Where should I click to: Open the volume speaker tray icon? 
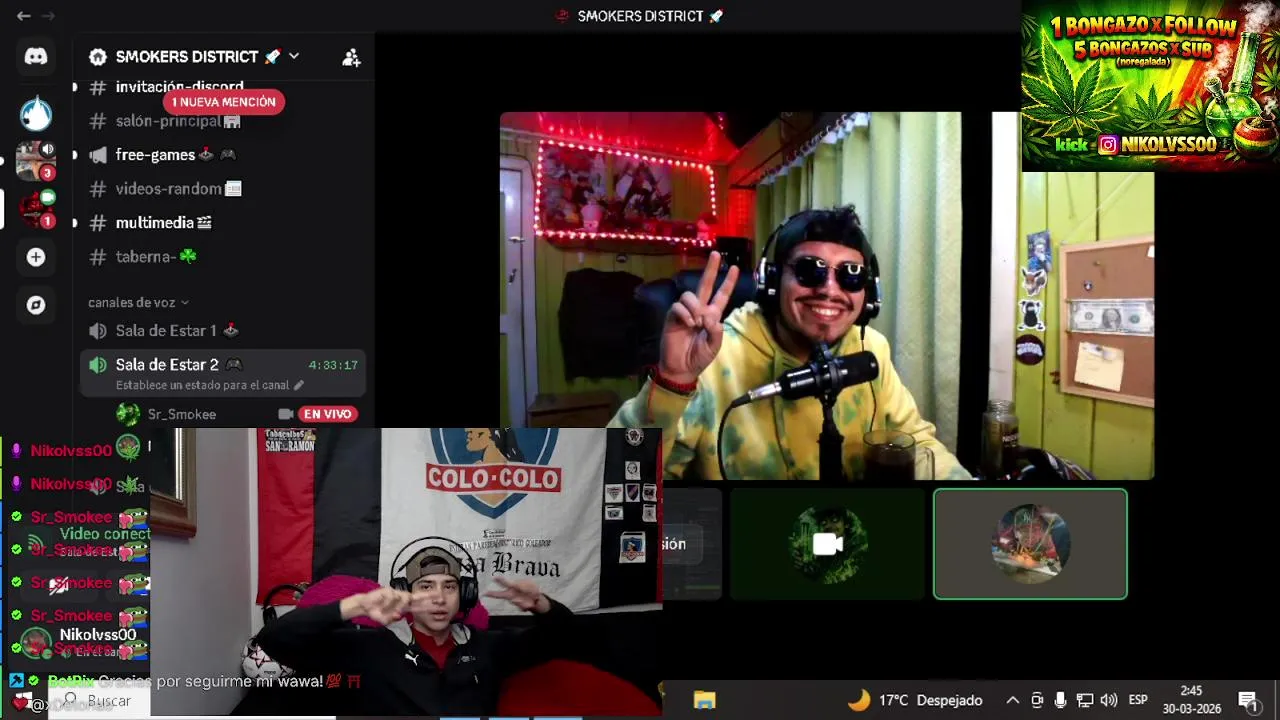[1108, 700]
